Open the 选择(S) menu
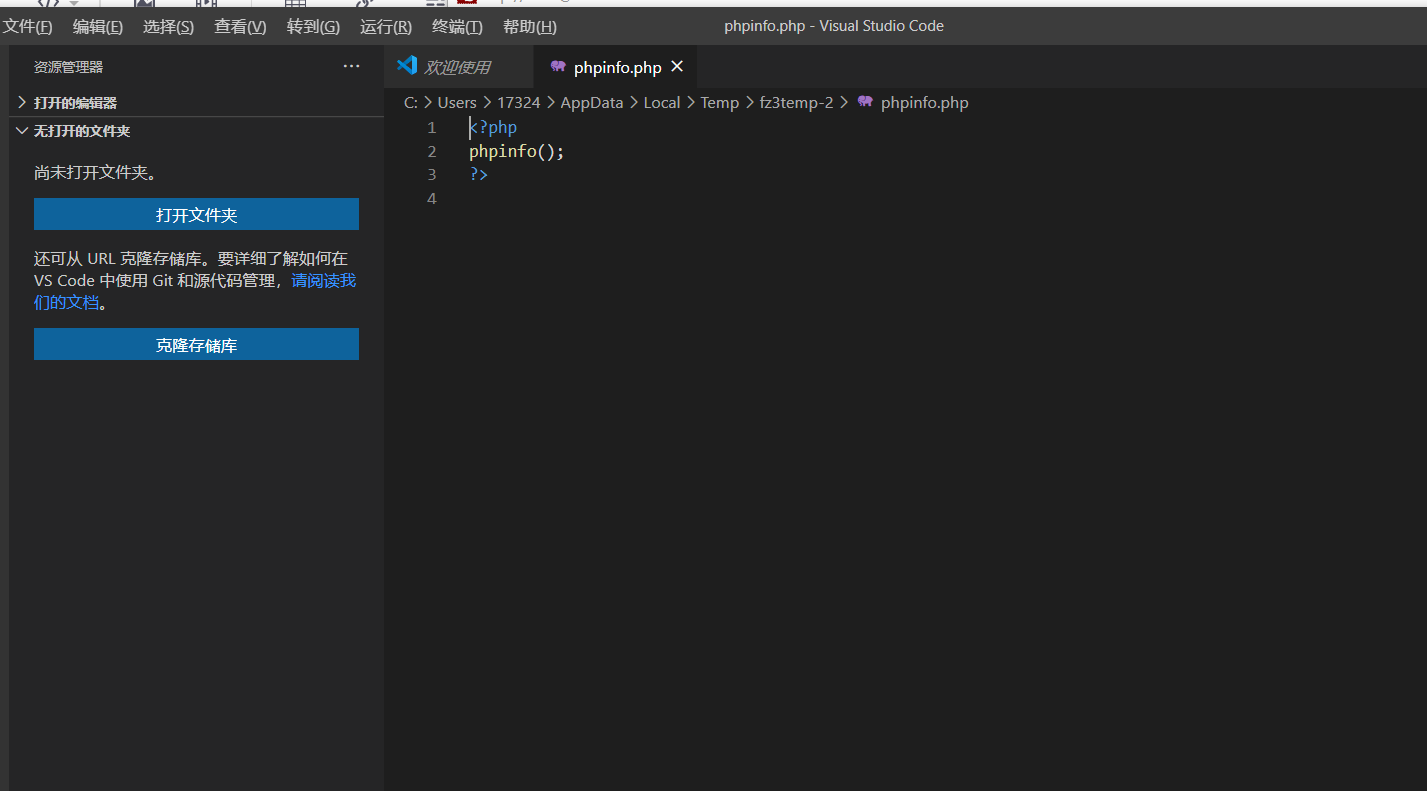This screenshot has height=791, width=1427. [168, 27]
